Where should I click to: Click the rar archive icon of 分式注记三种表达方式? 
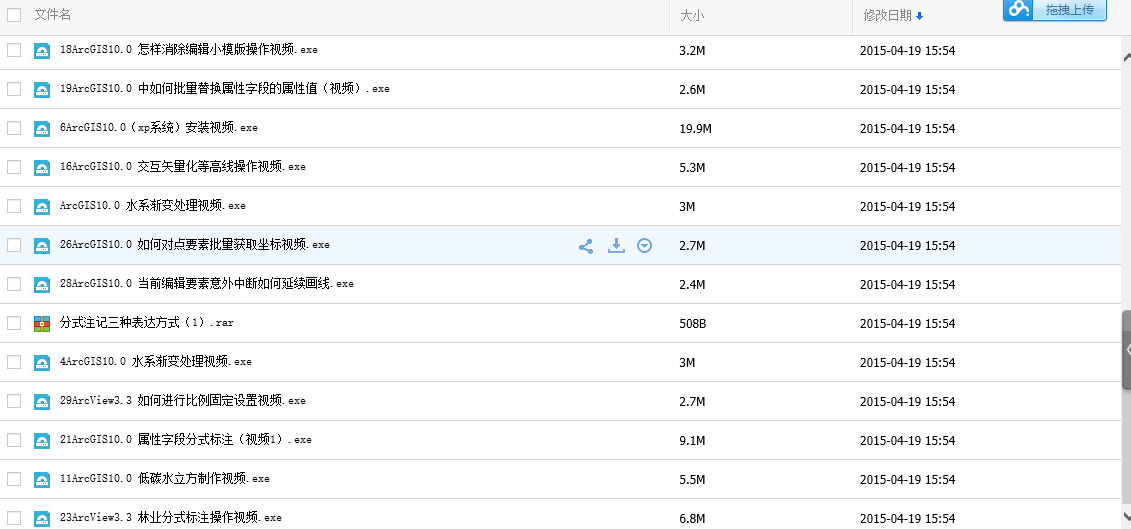point(42,323)
